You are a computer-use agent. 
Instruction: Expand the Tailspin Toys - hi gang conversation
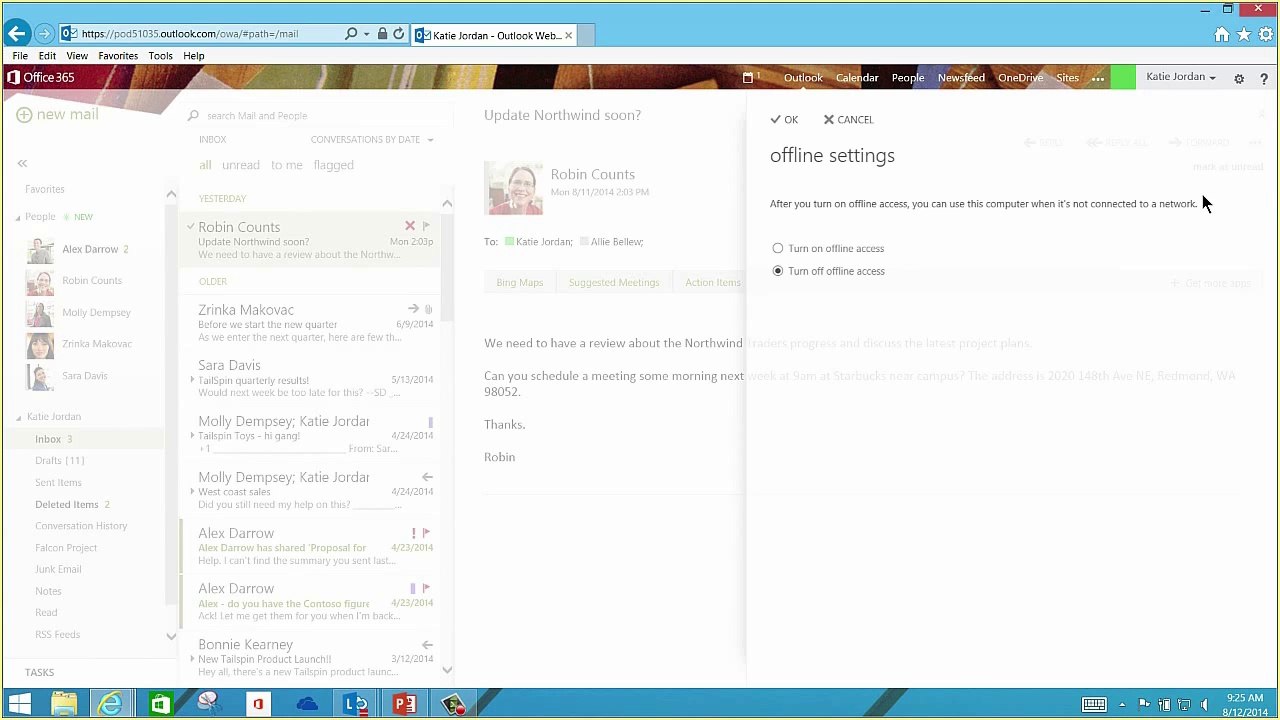192,436
